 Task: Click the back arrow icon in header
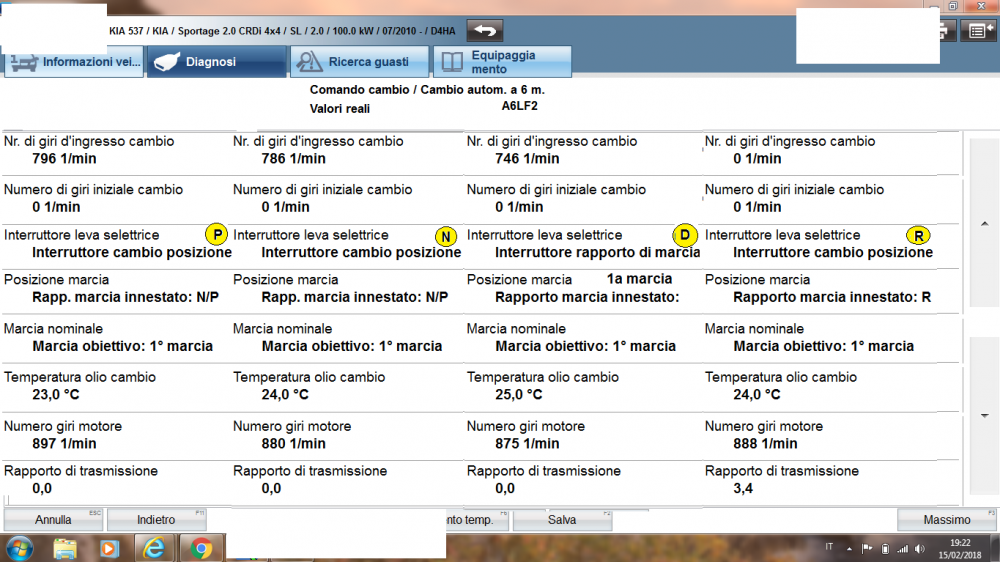click(x=485, y=31)
